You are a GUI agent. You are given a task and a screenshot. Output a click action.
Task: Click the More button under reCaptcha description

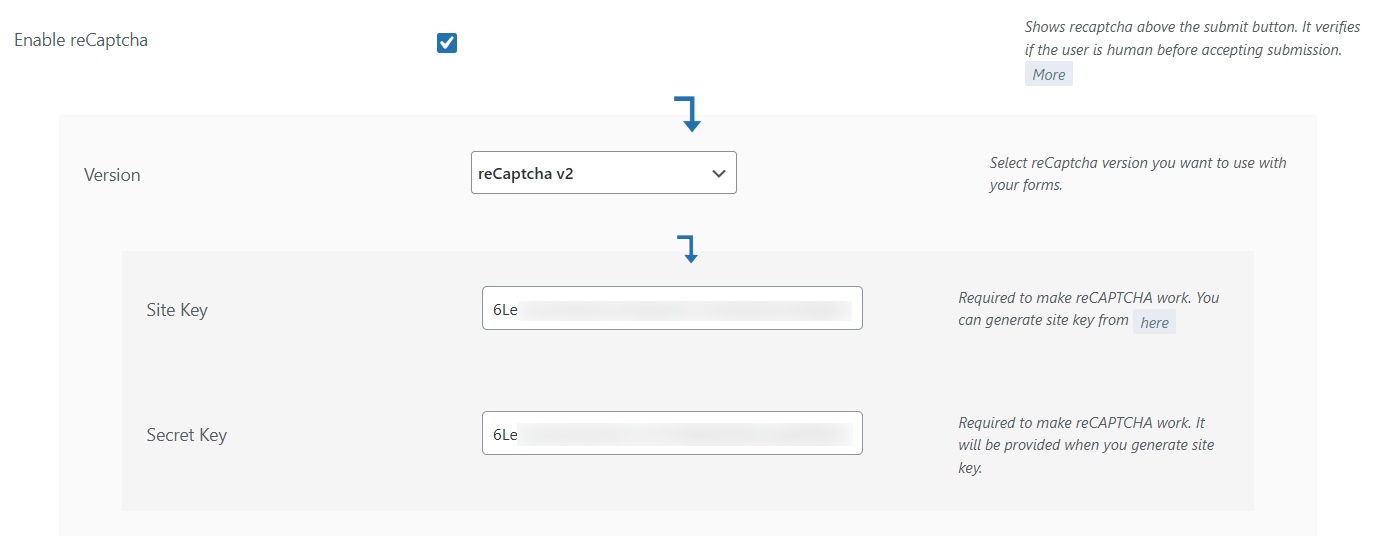[1048, 74]
